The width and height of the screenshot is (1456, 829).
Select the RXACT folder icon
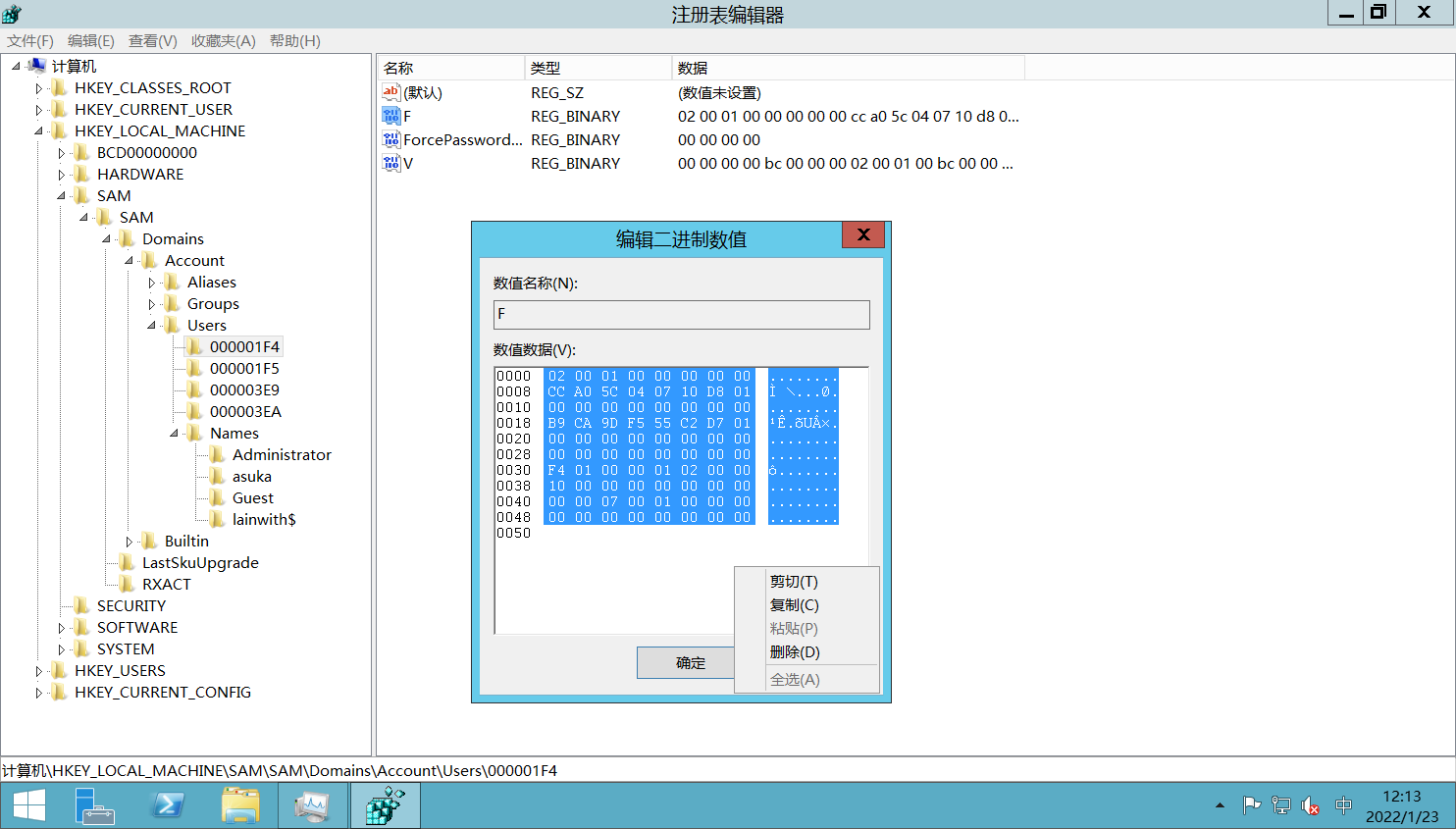pyautogui.click(x=128, y=584)
